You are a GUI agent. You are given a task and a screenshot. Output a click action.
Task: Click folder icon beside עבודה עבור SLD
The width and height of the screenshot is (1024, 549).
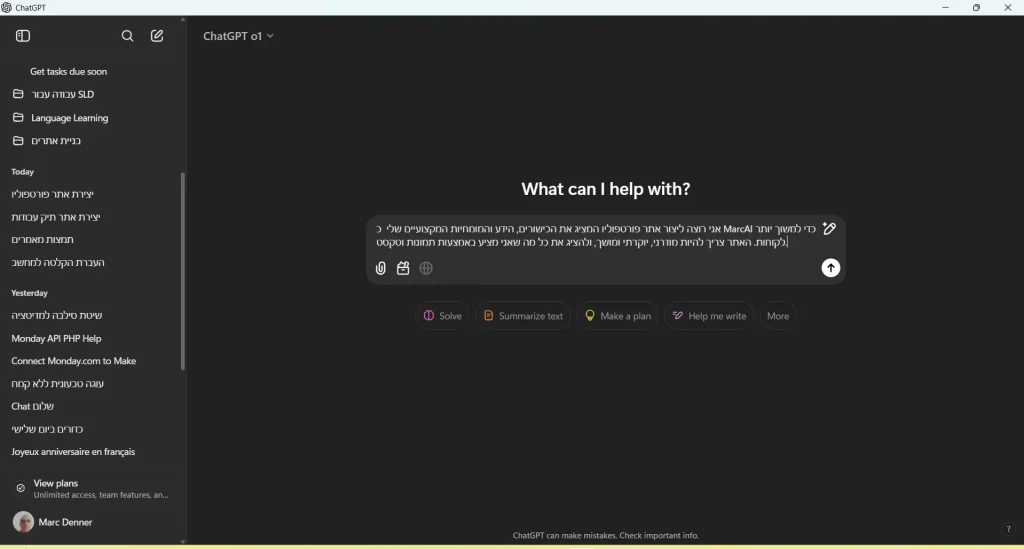[18, 94]
